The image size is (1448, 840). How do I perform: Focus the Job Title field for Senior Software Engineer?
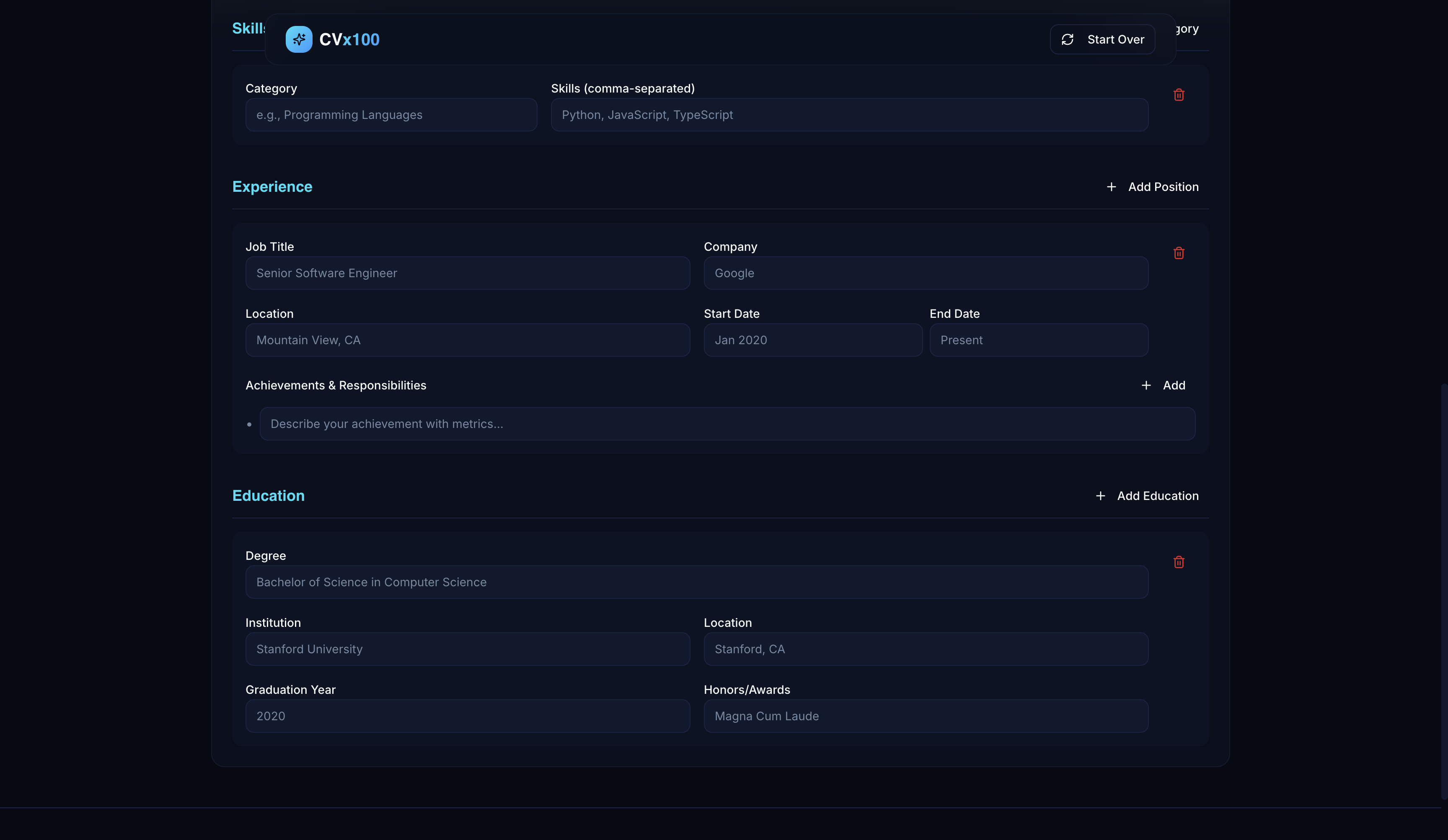(x=467, y=273)
